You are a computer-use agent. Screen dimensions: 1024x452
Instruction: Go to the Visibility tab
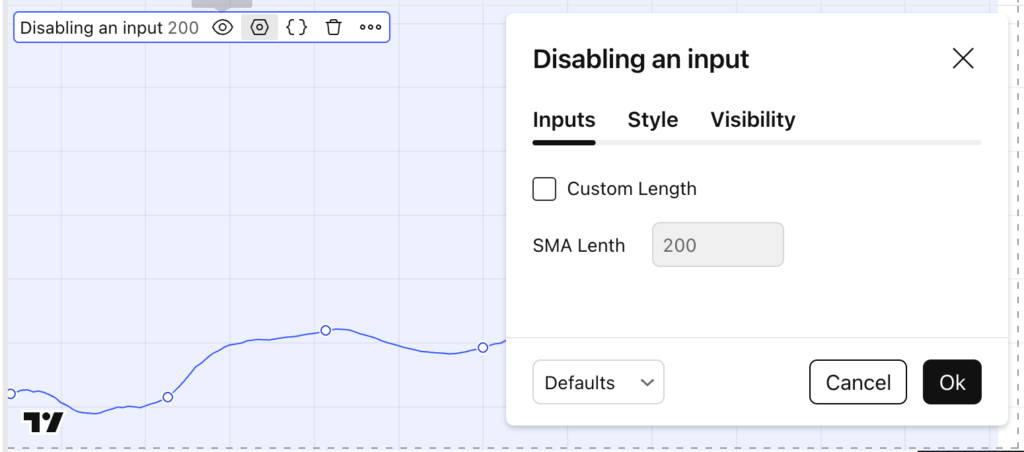pos(752,120)
